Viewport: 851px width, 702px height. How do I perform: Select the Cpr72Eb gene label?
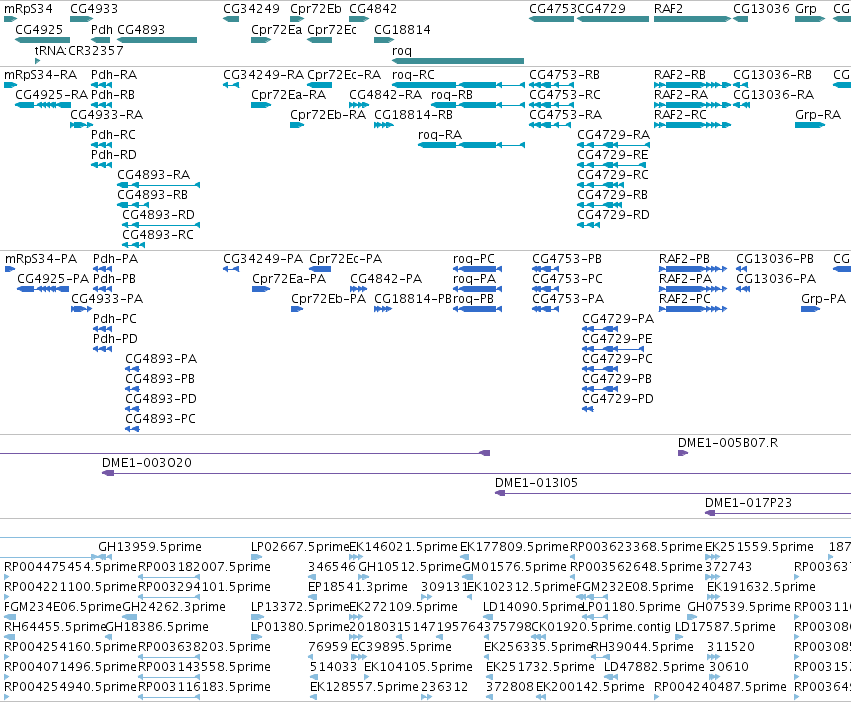click(x=316, y=9)
